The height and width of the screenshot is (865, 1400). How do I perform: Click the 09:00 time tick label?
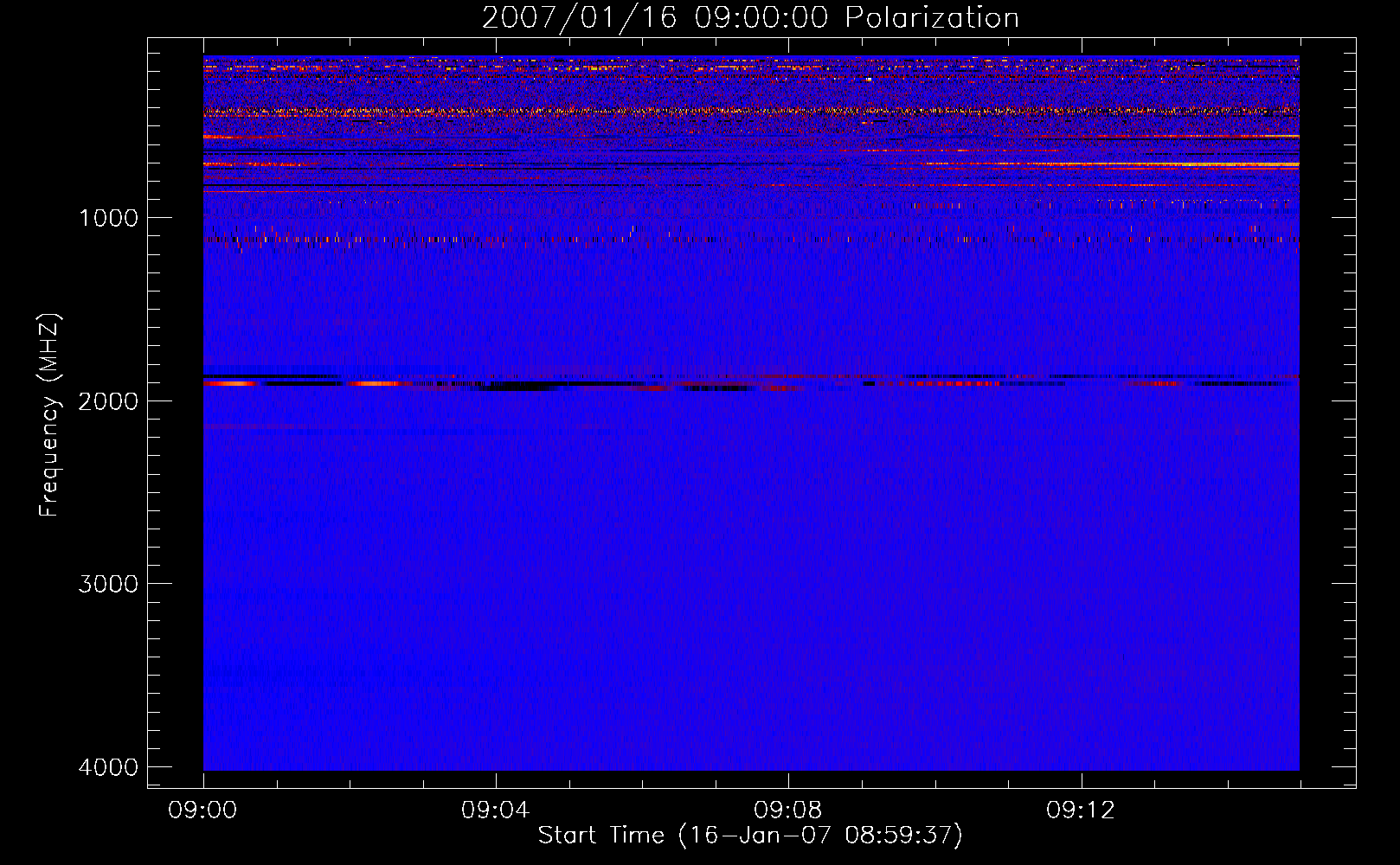[202, 811]
